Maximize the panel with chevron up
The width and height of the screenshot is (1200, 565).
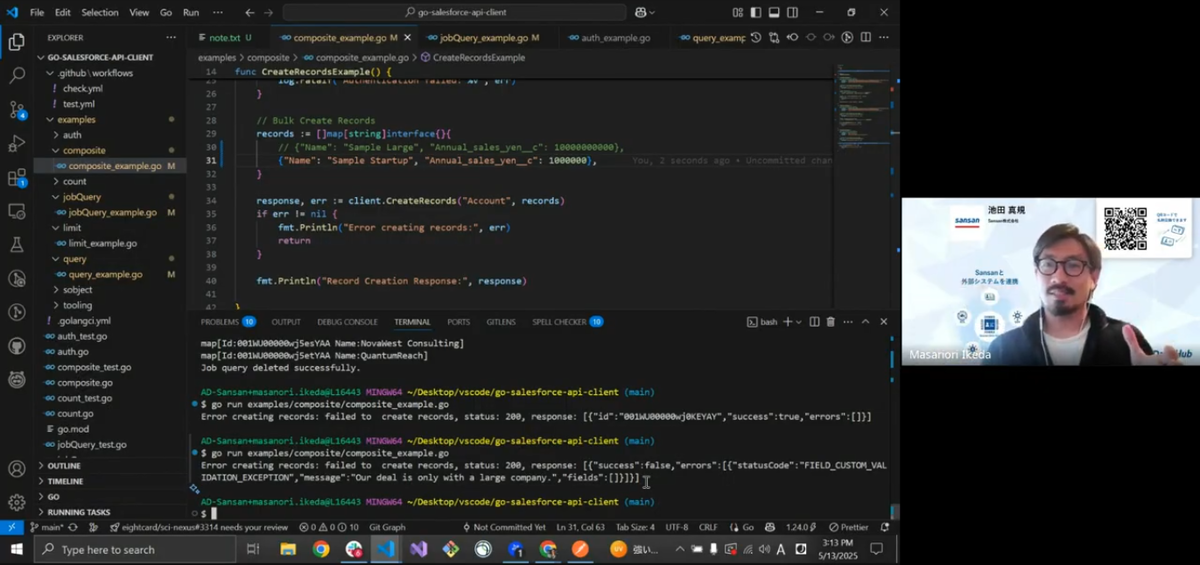click(866, 322)
